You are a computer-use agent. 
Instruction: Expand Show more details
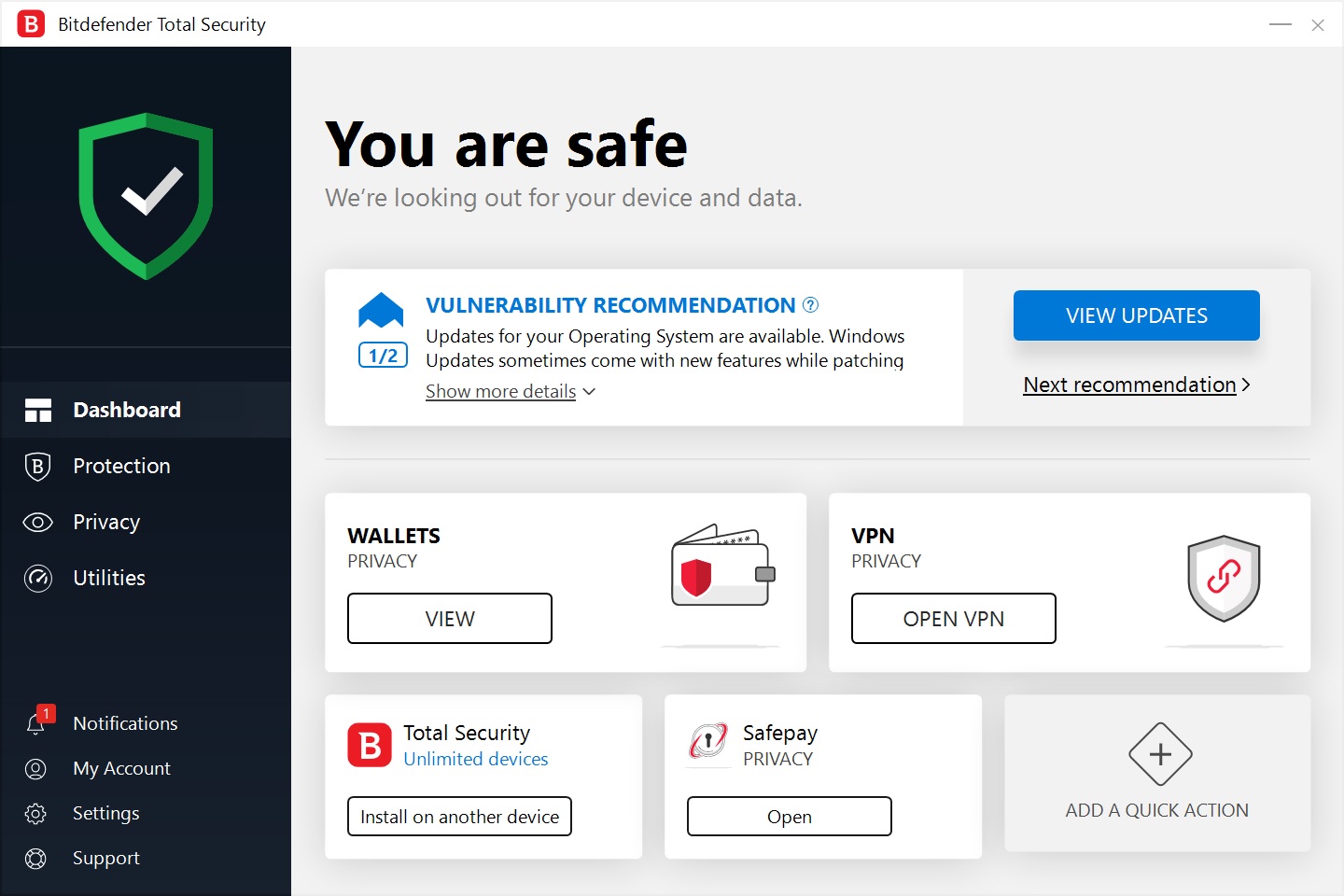point(500,391)
